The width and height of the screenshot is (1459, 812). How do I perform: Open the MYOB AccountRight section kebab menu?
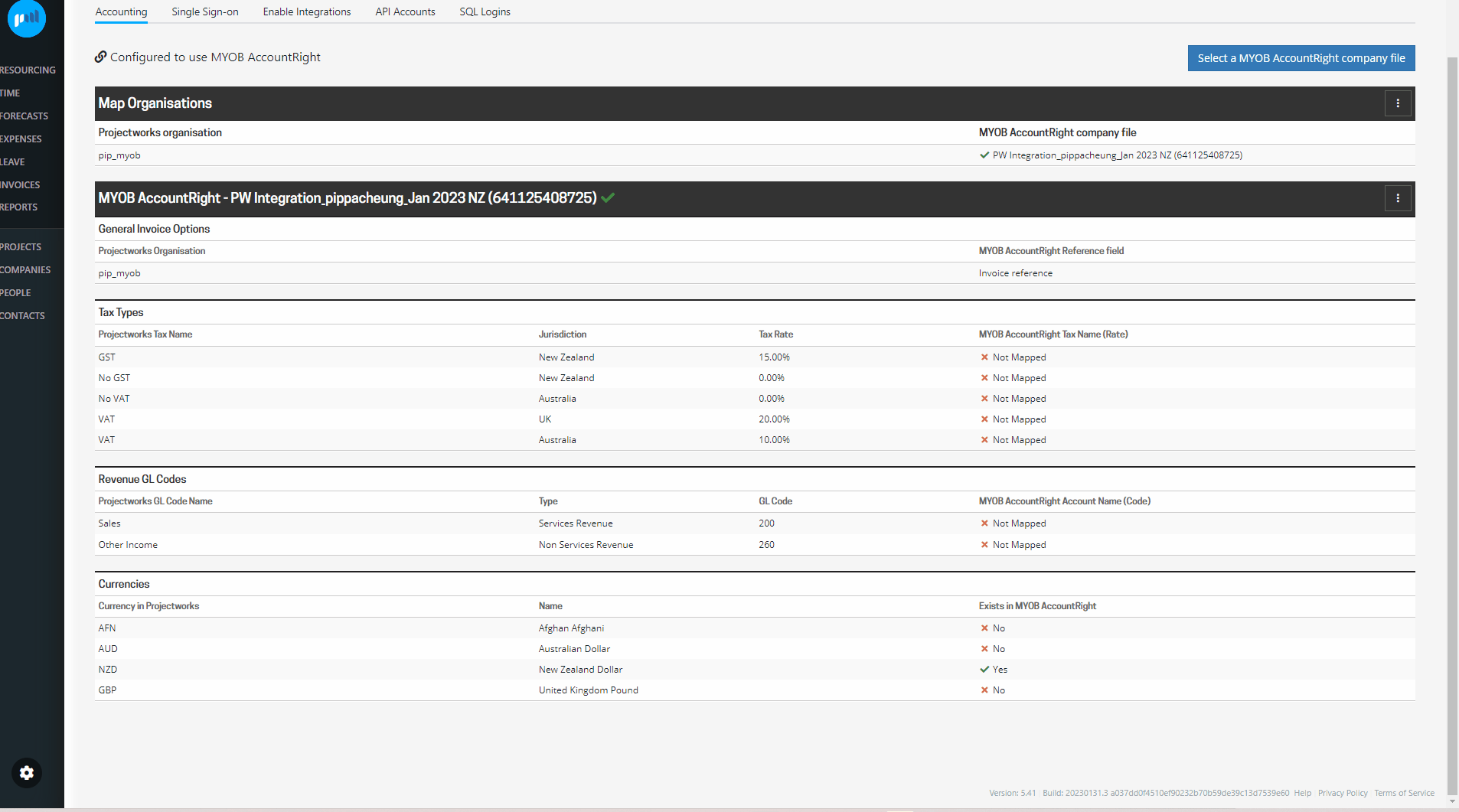tap(1398, 197)
